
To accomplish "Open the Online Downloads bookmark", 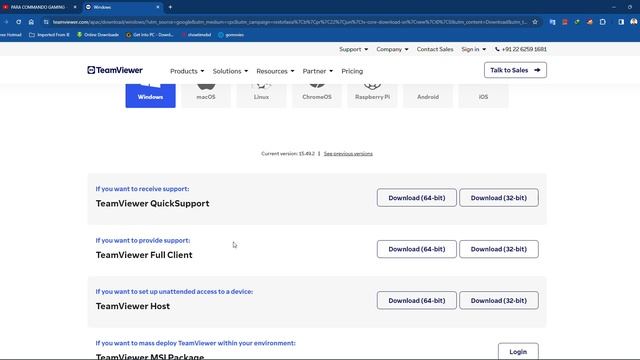I will click(98, 35).
